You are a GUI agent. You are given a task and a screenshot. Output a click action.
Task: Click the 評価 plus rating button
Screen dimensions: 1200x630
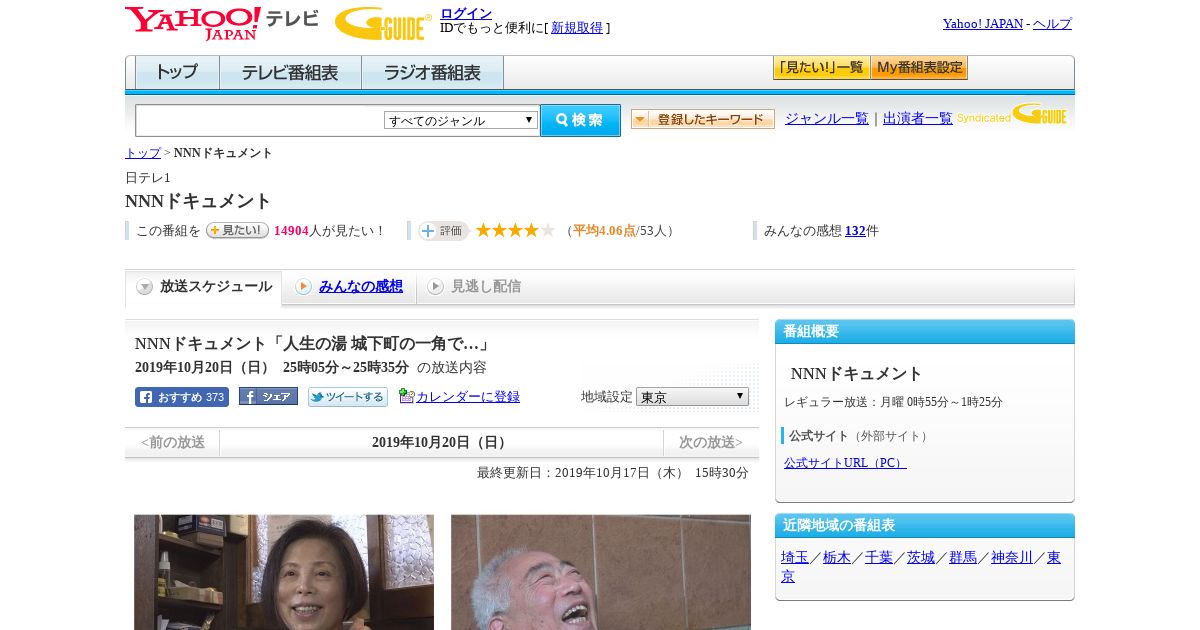point(443,231)
